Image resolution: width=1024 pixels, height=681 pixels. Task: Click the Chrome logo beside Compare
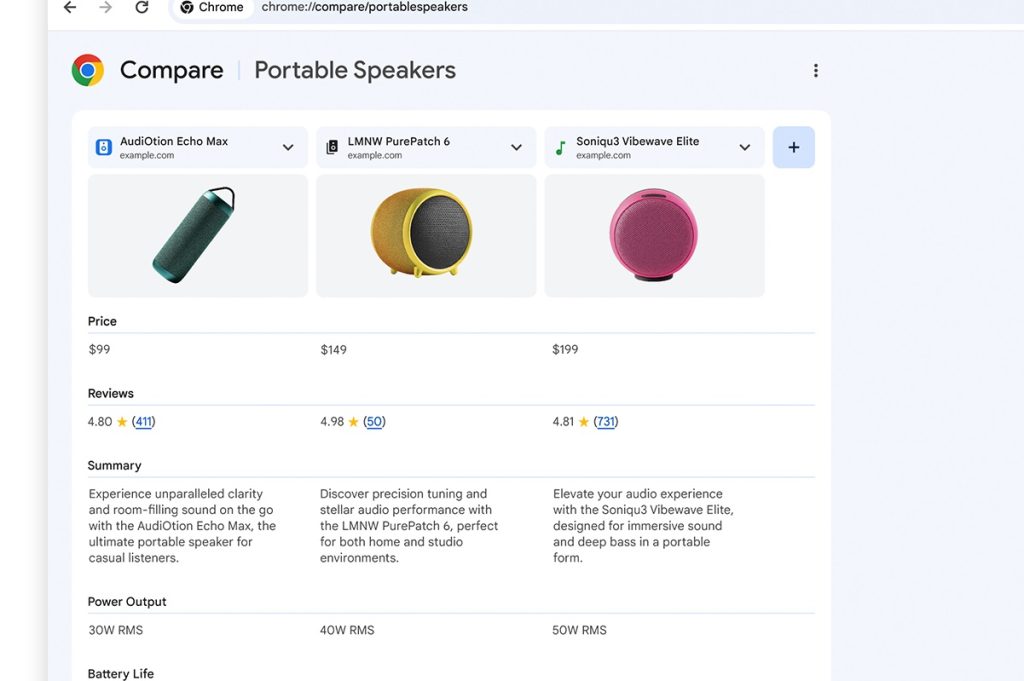[88, 70]
